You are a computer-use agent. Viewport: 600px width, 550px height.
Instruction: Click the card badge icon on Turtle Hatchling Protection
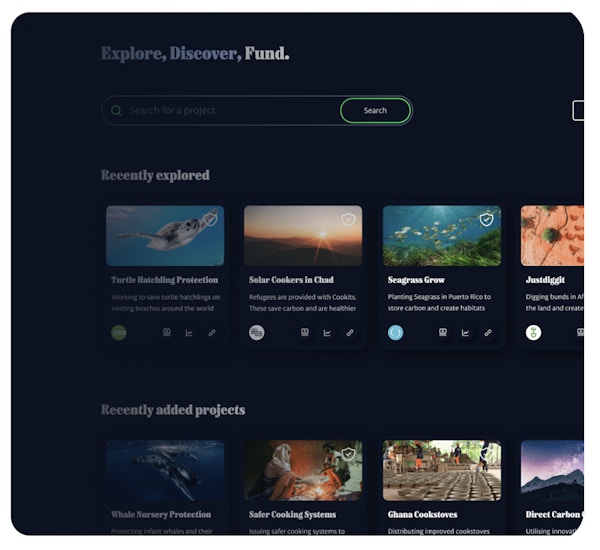click(167, 332)
